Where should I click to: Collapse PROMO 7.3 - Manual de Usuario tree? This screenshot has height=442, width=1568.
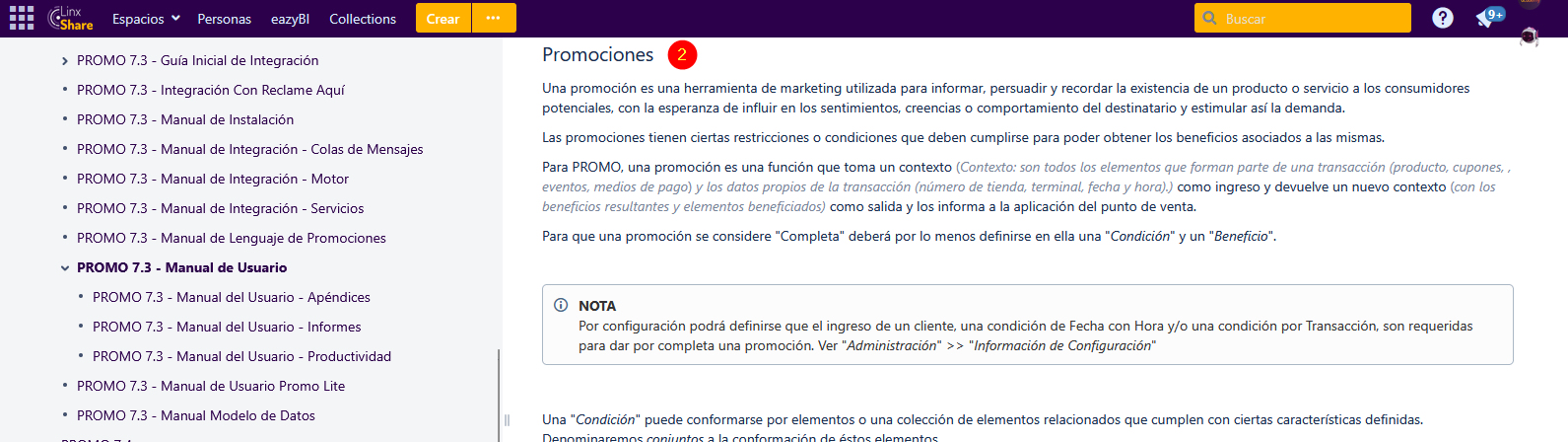click(65, 268)
